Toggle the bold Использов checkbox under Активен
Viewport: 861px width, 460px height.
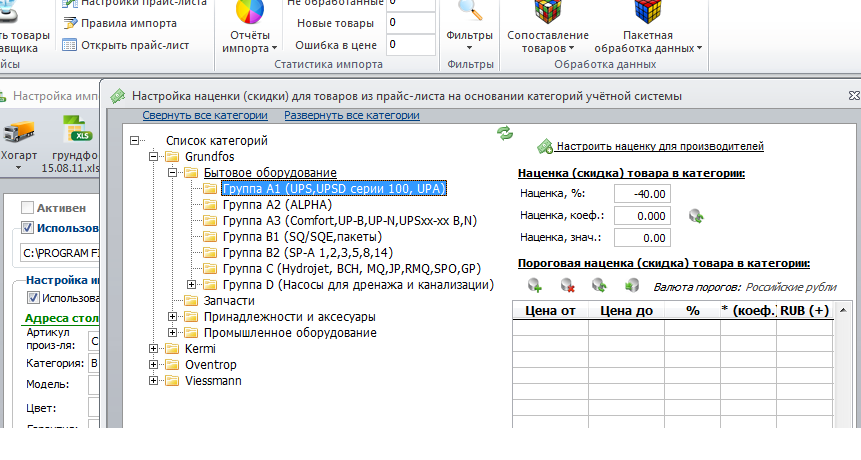[x=27, y=227]
